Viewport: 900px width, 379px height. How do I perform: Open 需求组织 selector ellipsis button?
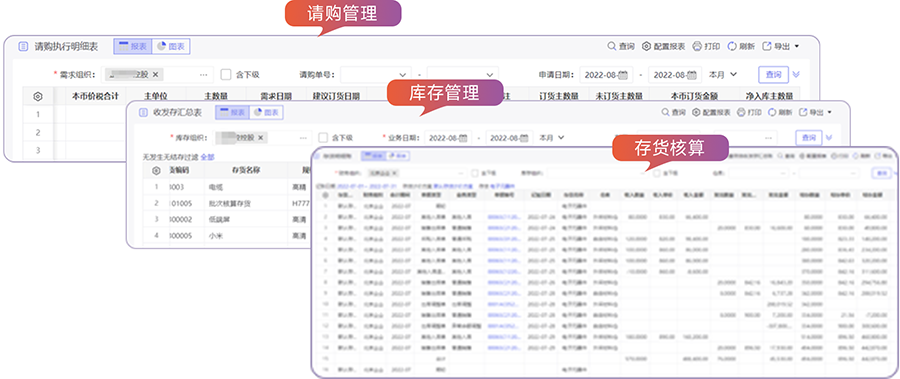pyautogui.click(x=204, y=75)
